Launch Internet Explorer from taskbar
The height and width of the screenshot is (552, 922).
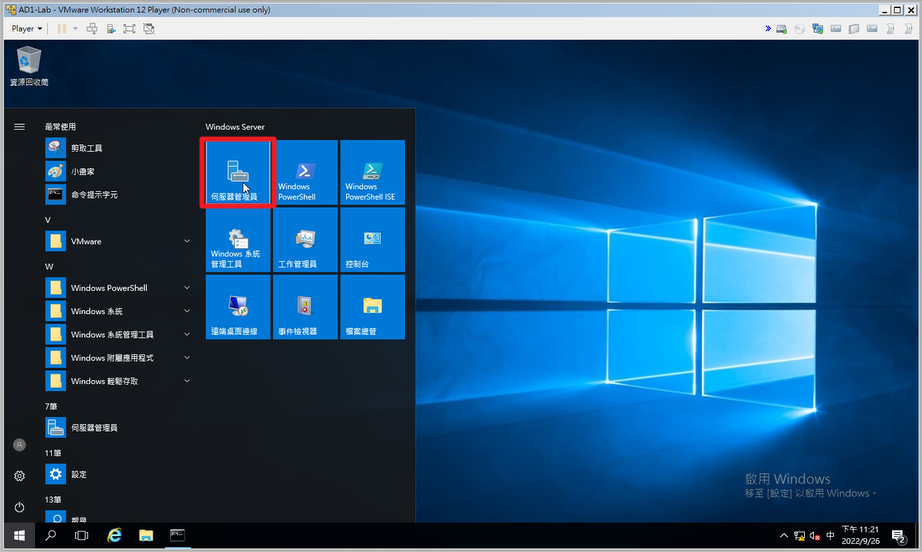pos(114,536)
